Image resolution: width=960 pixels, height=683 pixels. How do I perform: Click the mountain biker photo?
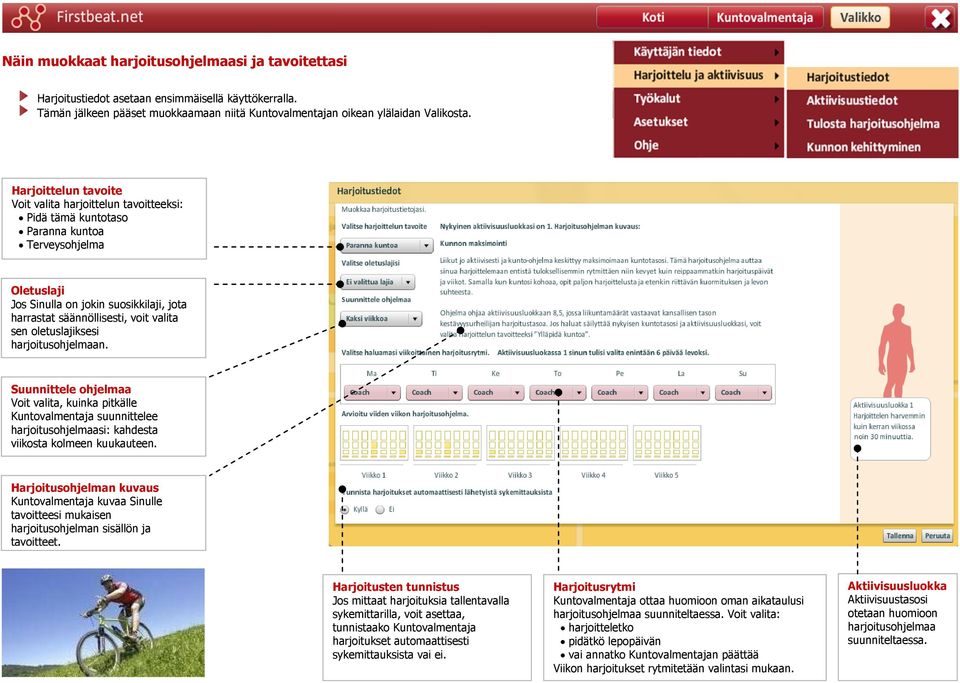click(103, 622)
